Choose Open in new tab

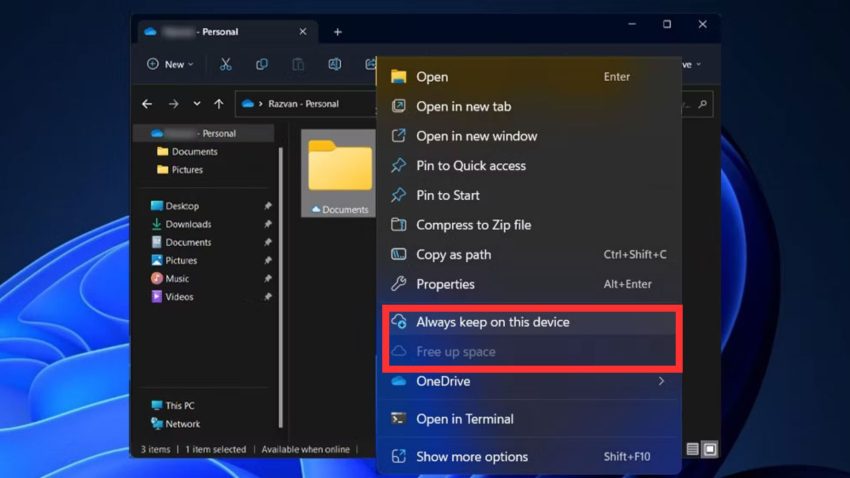pos(529,107)
